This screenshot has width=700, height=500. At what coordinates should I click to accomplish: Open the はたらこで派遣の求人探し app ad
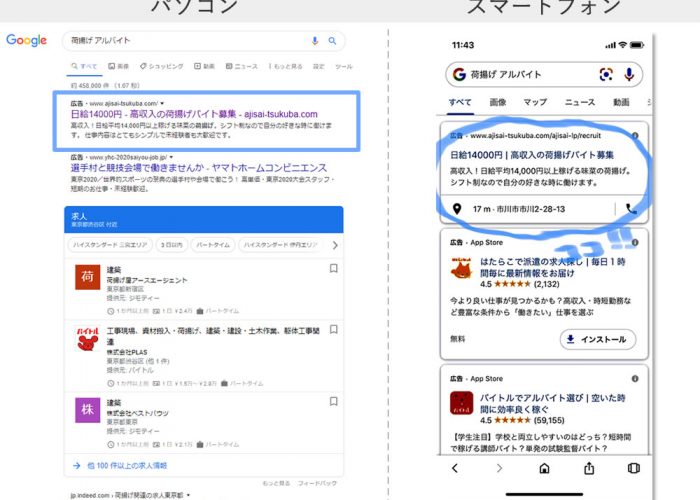[552, 267]
